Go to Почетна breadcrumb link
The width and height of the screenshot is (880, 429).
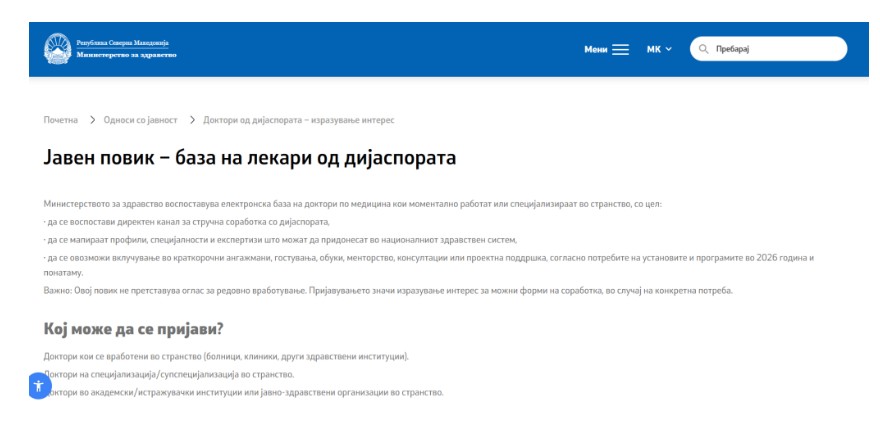[x=61, y=120]
